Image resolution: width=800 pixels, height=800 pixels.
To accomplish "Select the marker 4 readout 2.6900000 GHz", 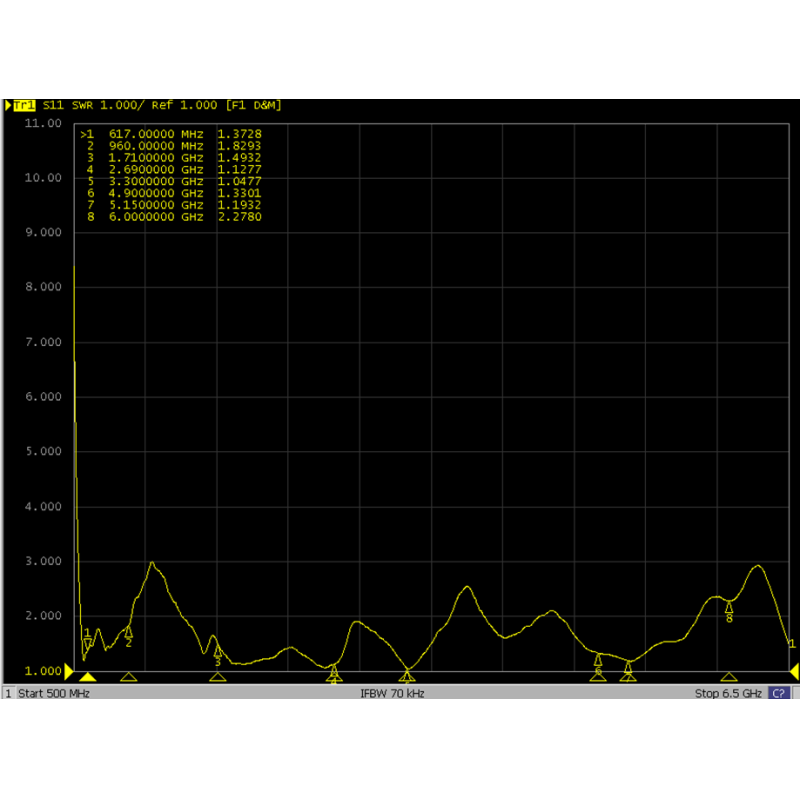I will 156,169.
